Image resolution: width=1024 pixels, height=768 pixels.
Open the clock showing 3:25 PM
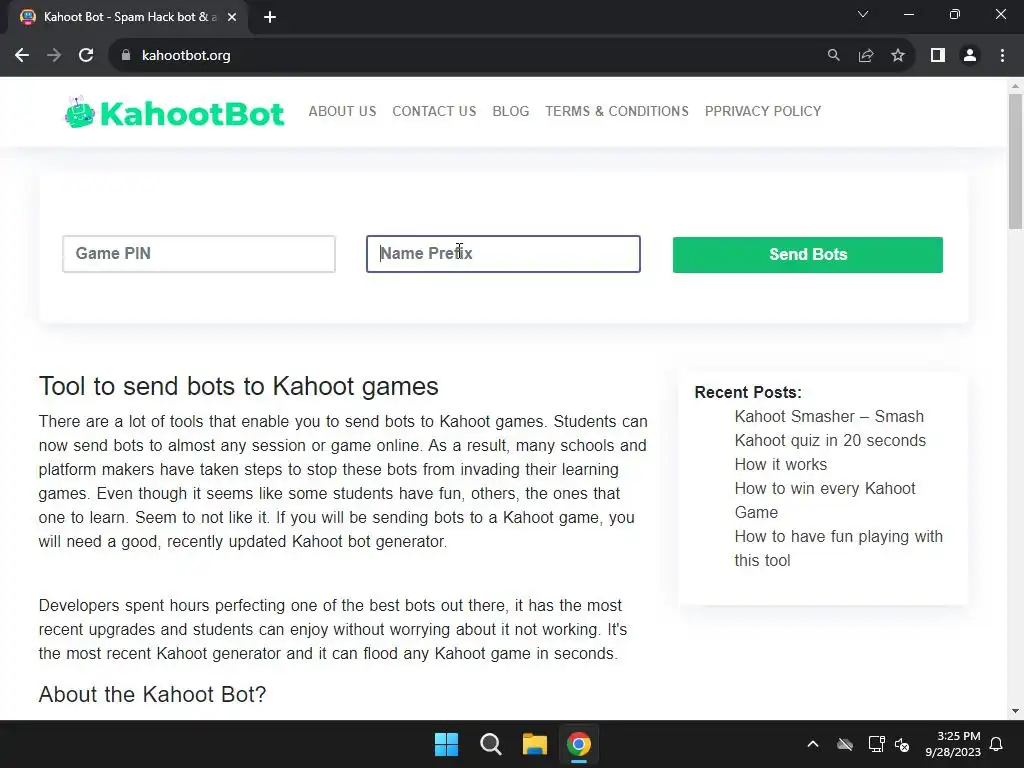pyautogui.click(x=953, y=744)
